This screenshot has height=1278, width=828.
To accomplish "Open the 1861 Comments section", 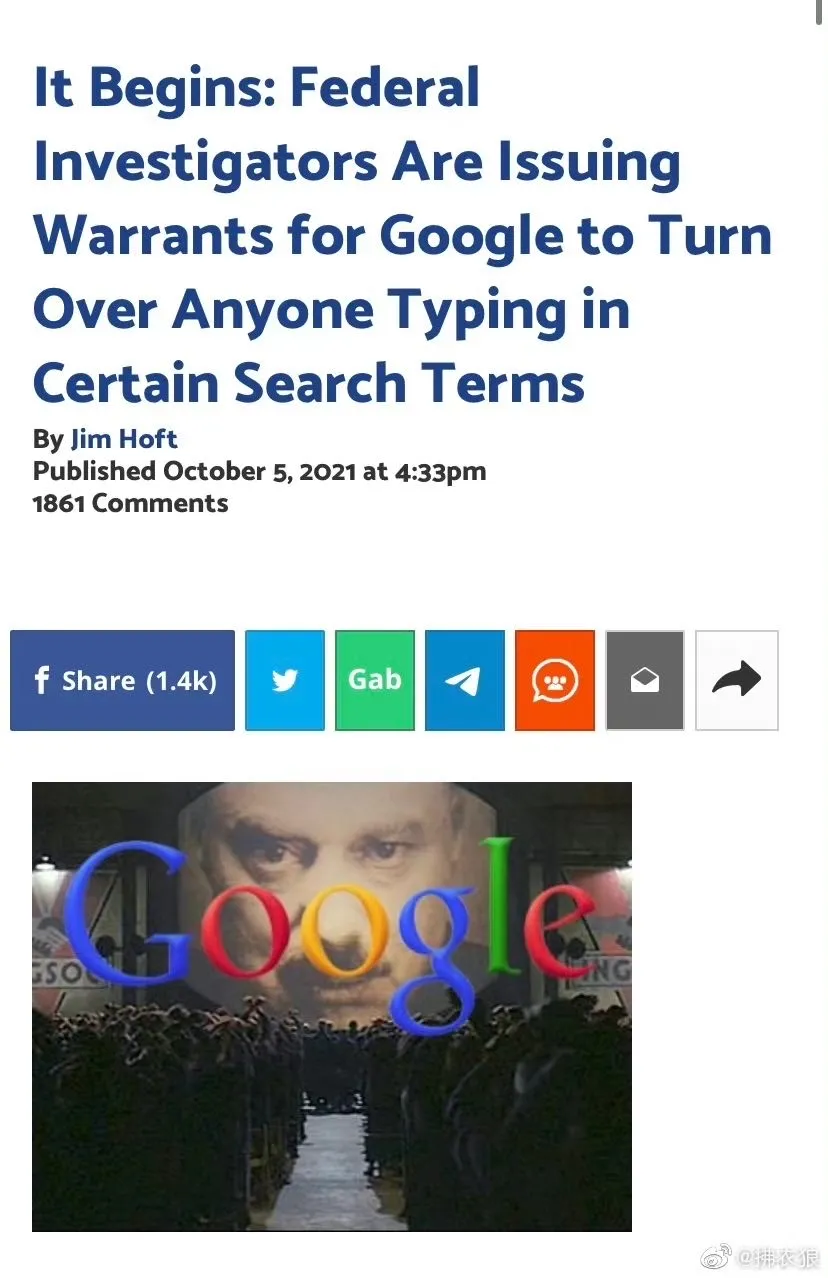I will click(x=130, y=503).
